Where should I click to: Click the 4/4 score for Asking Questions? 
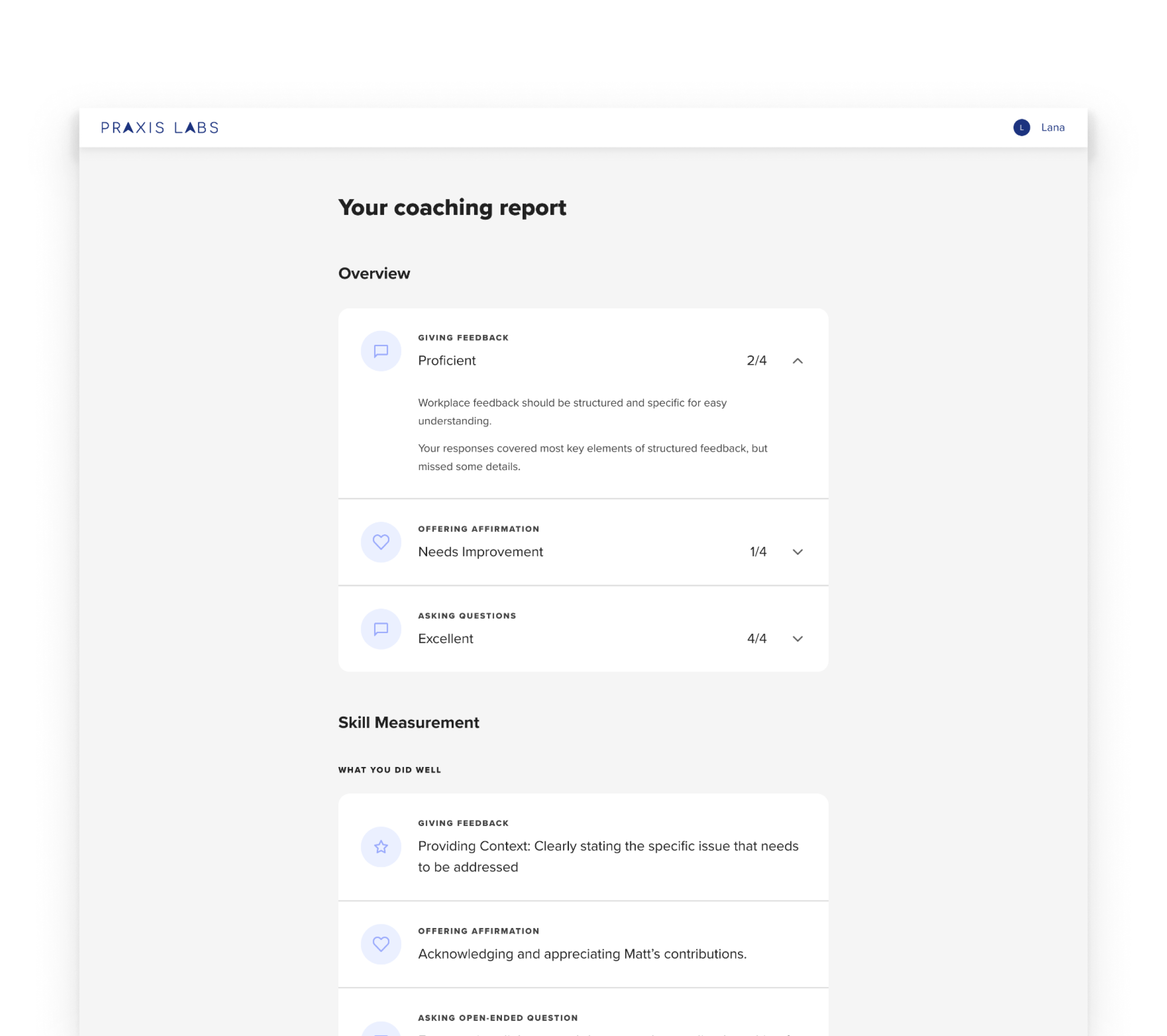click(x=757, y=638)
